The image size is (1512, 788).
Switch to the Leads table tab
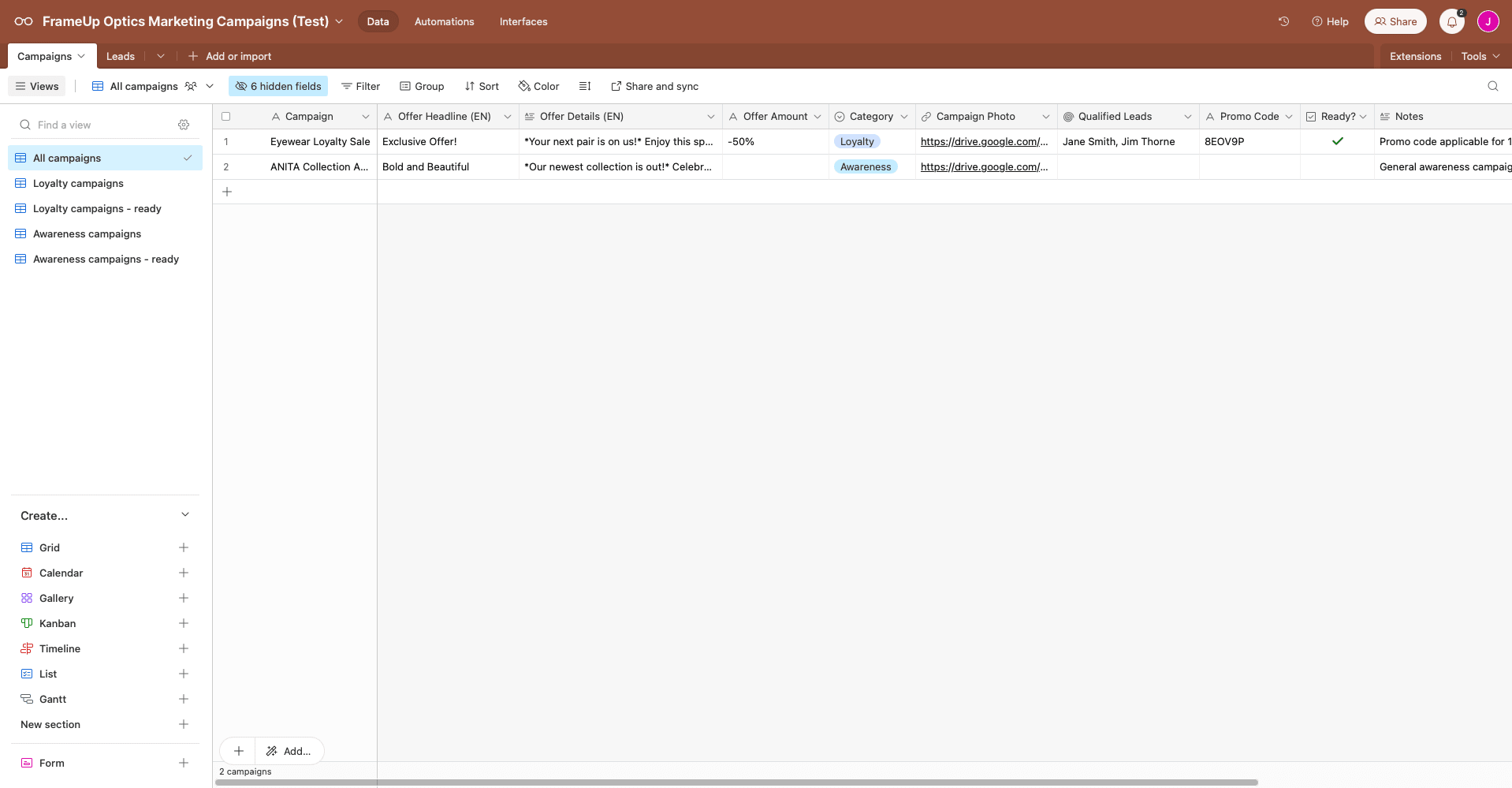tap(119, 56)
